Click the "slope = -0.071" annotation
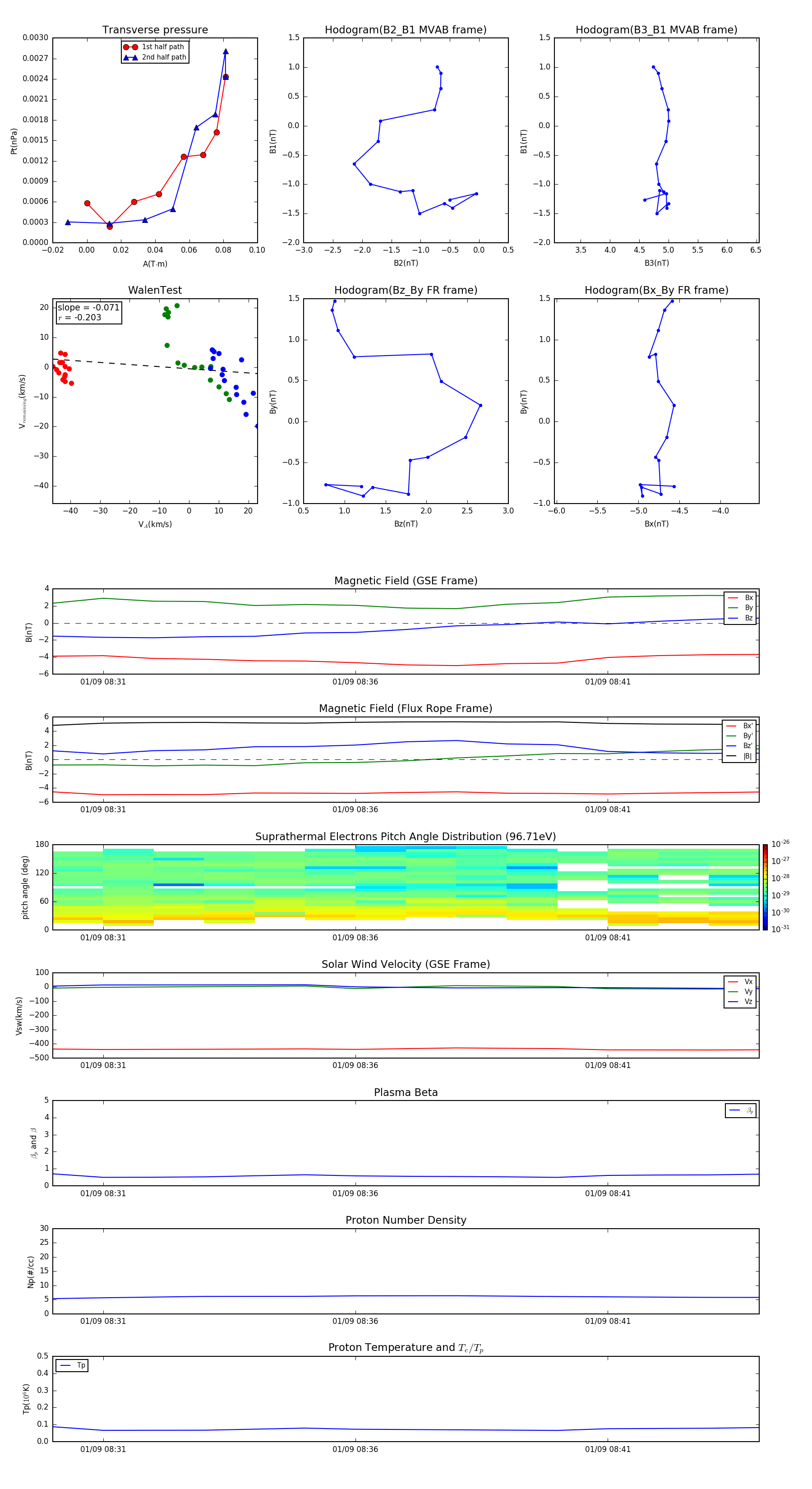The height and width of the screenshot is (1489, 812). 88,308
